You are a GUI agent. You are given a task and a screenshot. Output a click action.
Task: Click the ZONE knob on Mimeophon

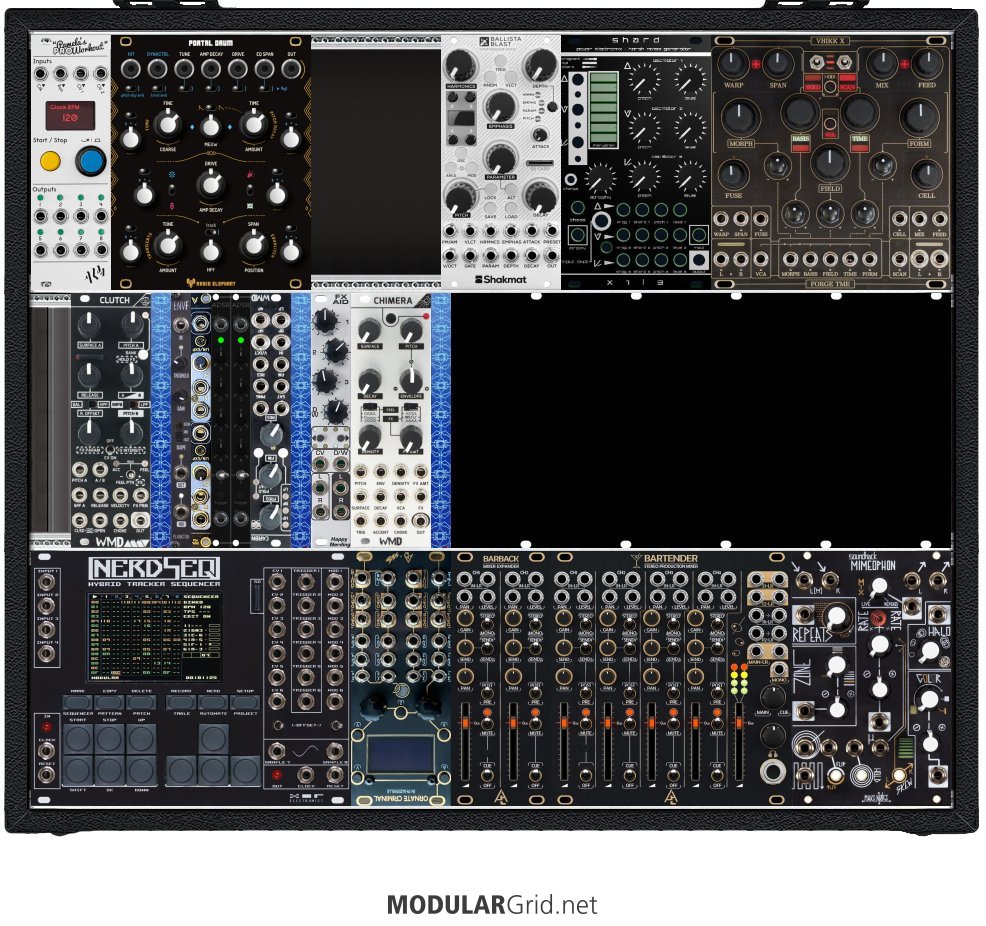836,664
